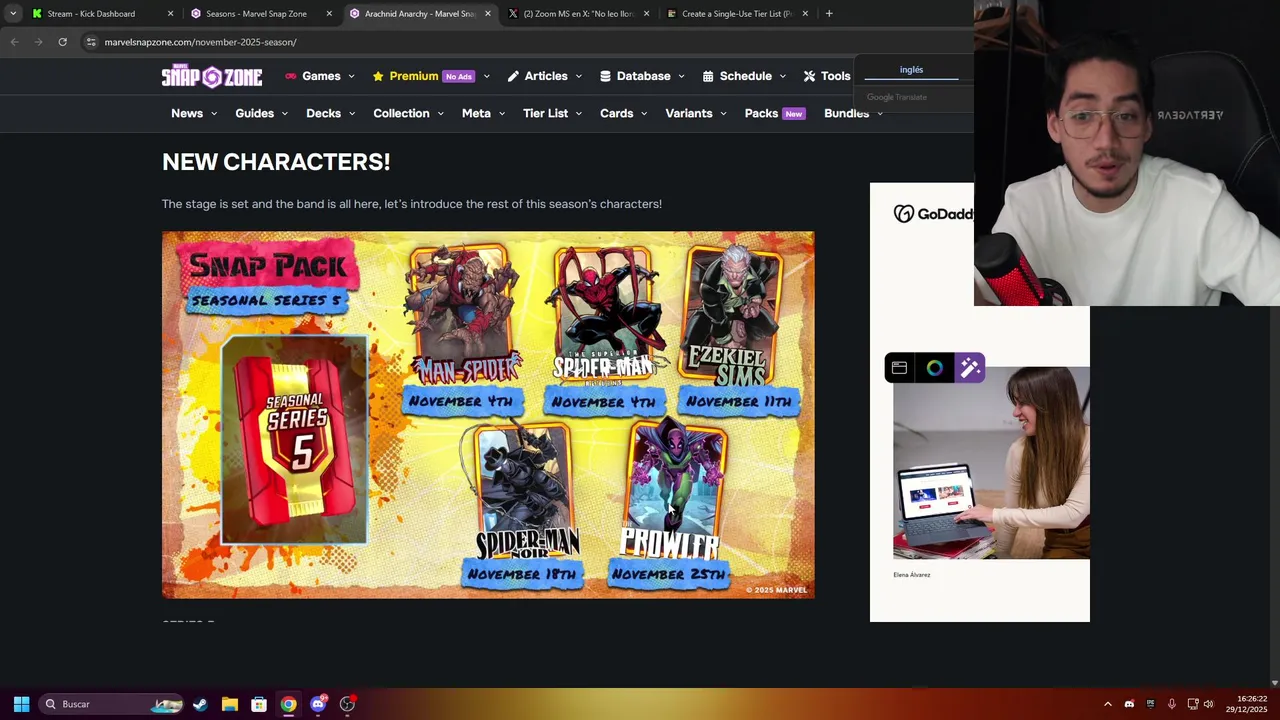Launch Steam from the taskbar
The width and height of the screenshot is (1280, 720).
pos(200,704)
